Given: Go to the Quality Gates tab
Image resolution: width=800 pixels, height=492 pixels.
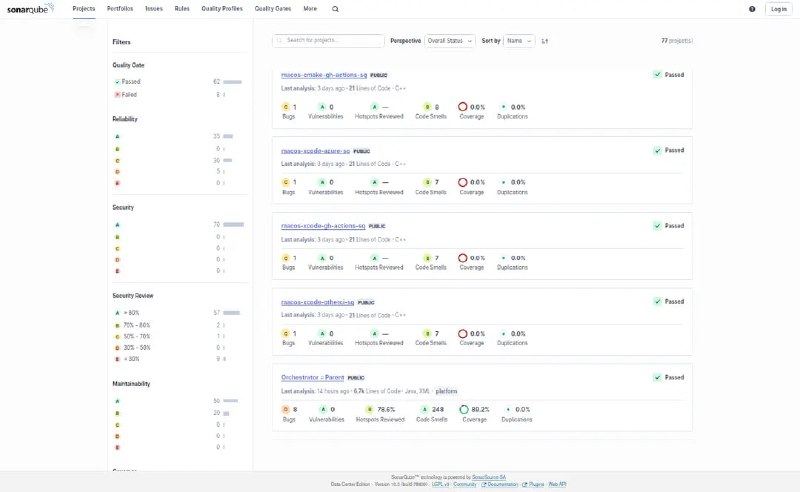Looking at the screenshot, I should (x=273, y=9).
